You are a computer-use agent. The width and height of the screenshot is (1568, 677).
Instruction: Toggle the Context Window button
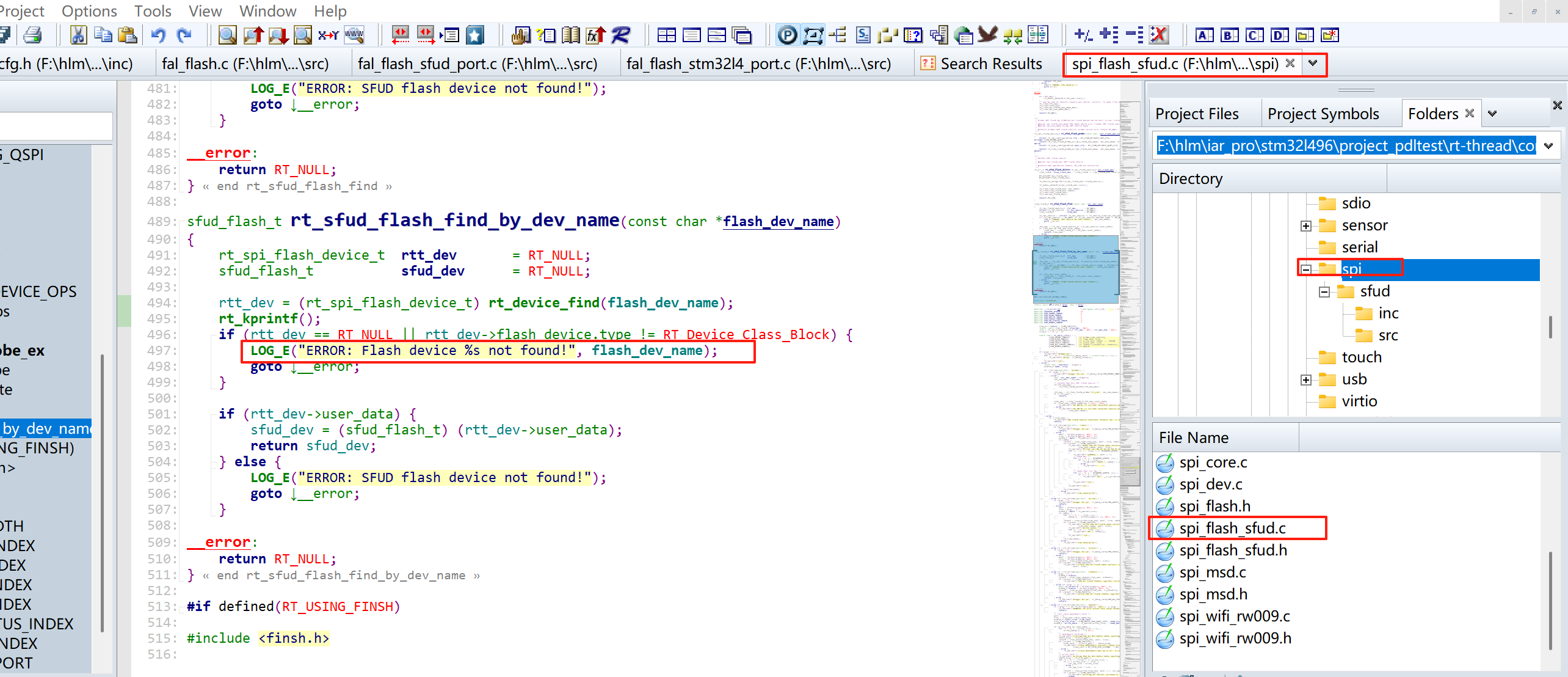pyautogui.click(x=813, y=35)
